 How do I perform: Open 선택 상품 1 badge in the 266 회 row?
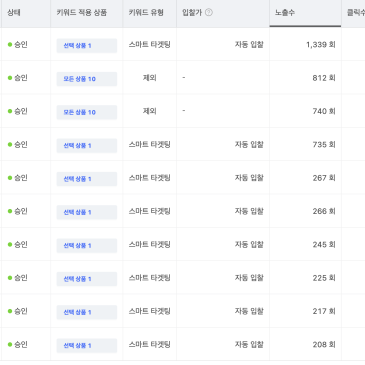pyautogui.click(x=87, y=212)
